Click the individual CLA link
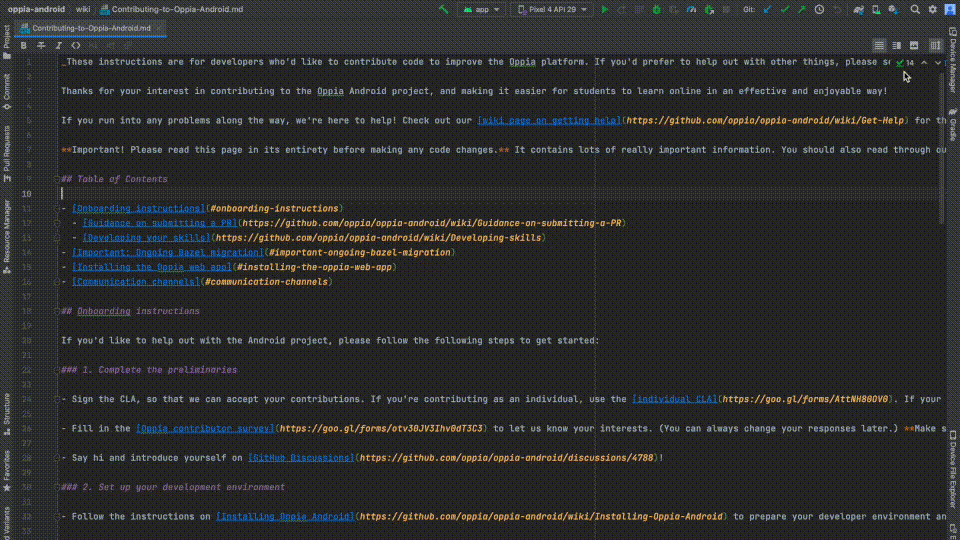This screenshot has width=960, height=540. tap(675, 399)
